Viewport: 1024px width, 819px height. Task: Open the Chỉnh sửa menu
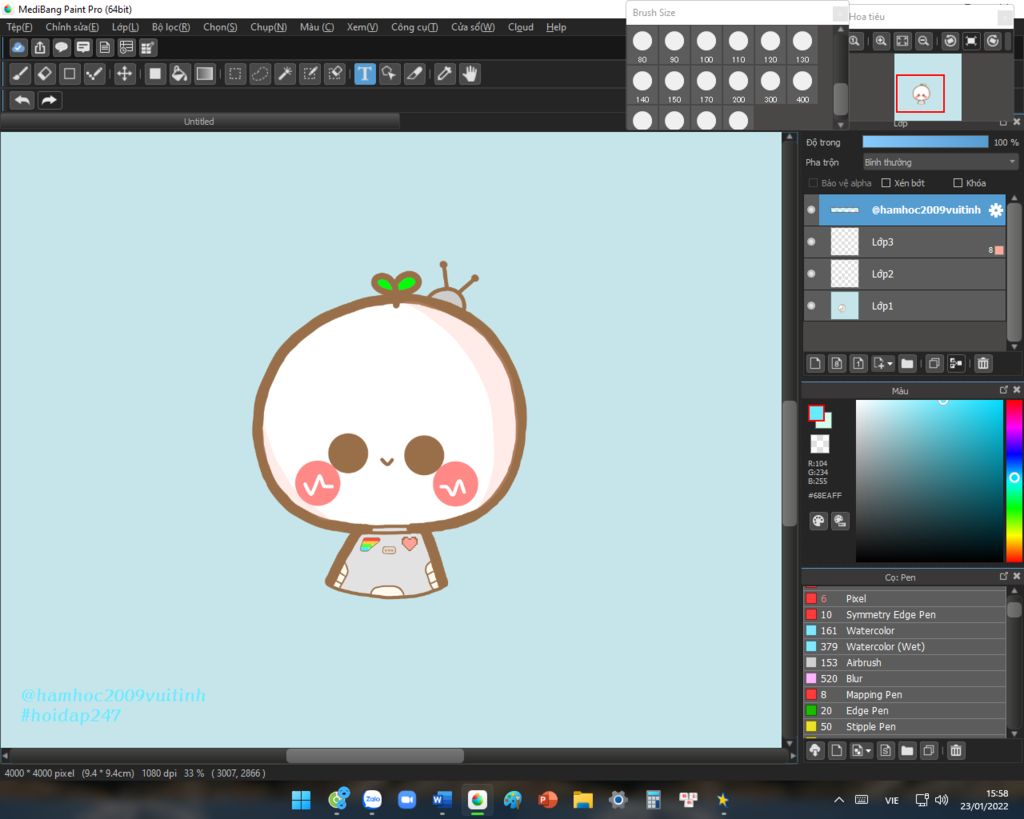pos(72,27)
